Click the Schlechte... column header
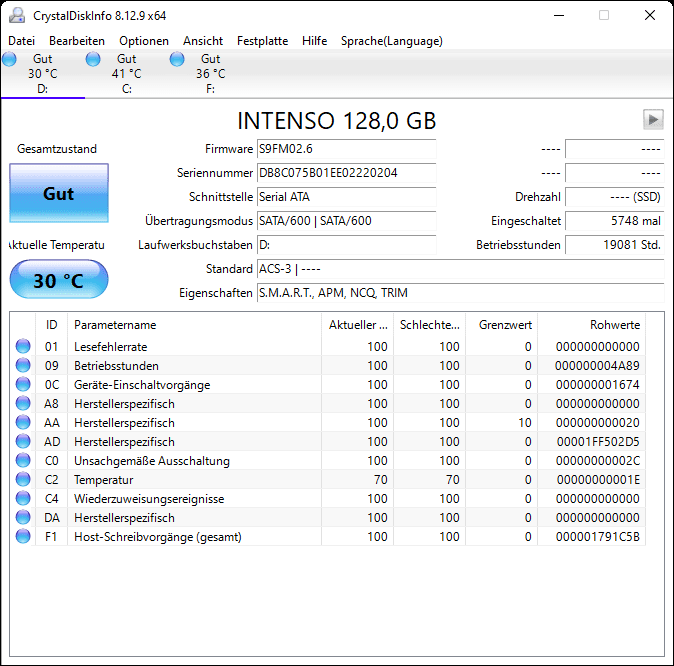The height and width of the screenshot is (666, 674). point(429,325)
